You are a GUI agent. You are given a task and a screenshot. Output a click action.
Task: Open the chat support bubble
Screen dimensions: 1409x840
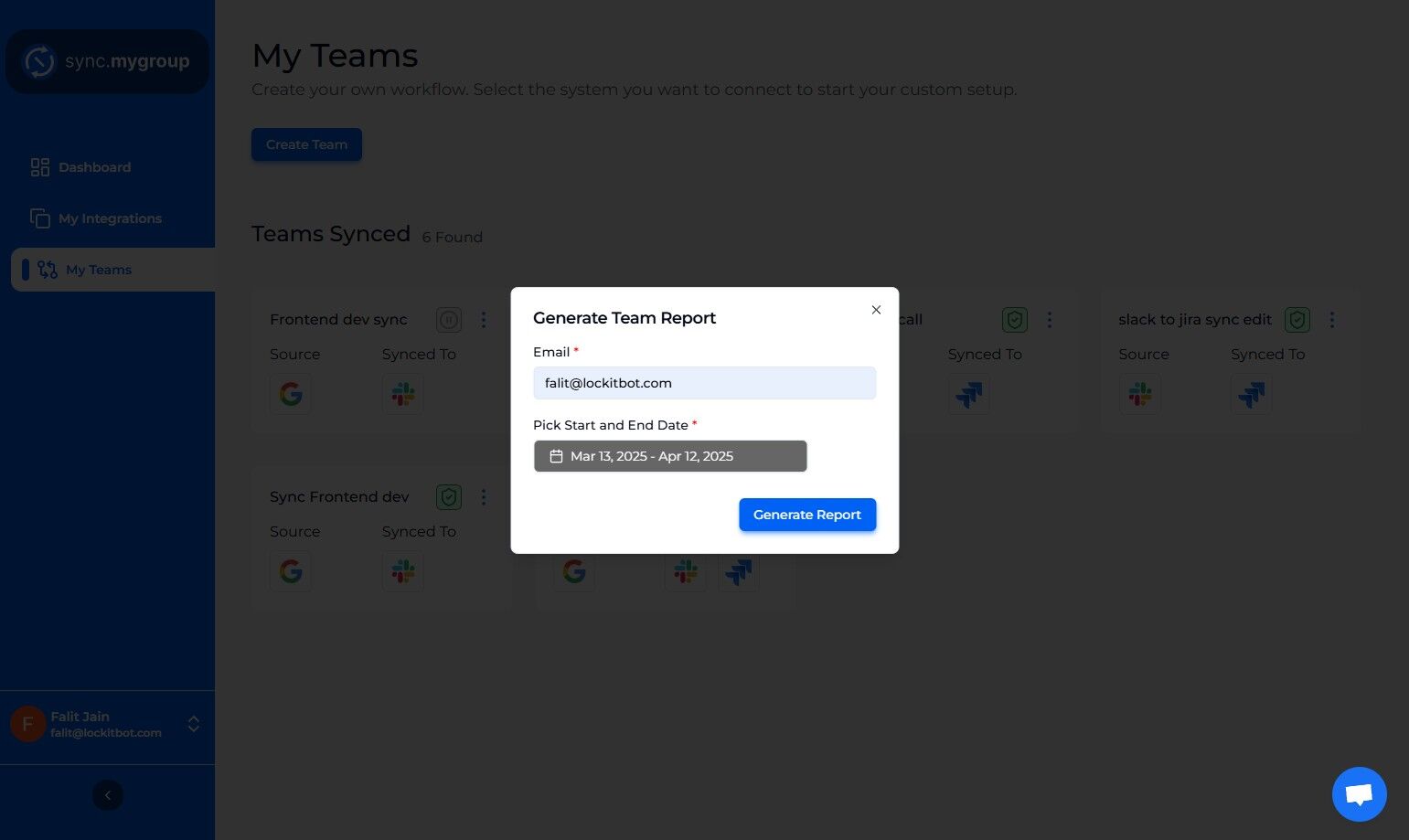click(1360, 794)
